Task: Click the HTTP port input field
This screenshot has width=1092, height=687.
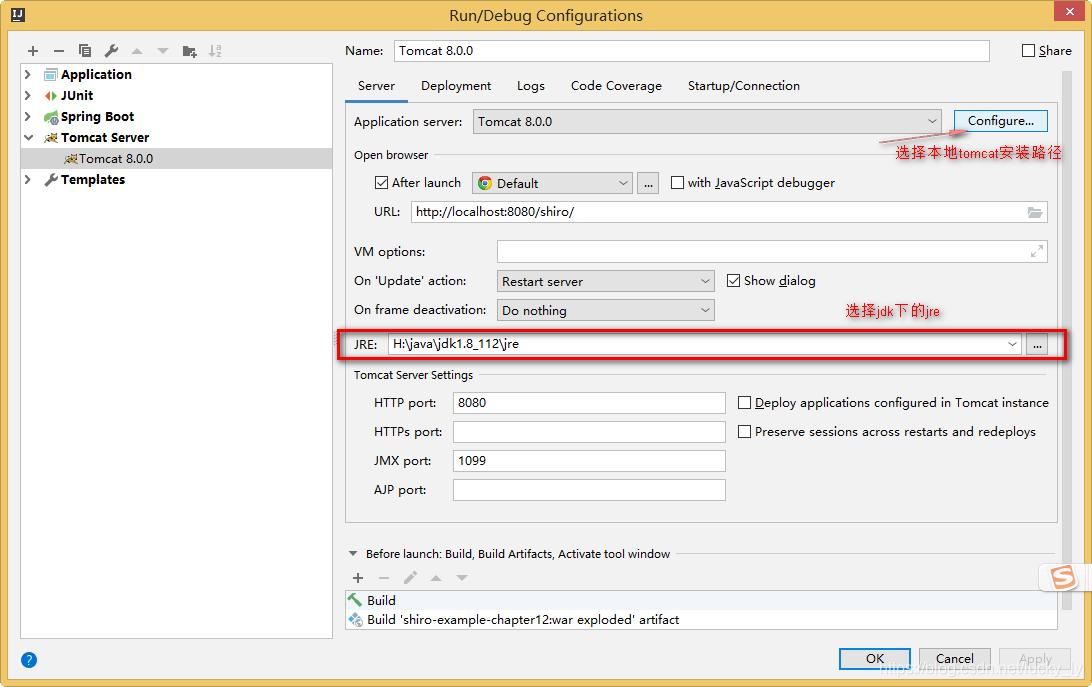Action: (589, 403)
